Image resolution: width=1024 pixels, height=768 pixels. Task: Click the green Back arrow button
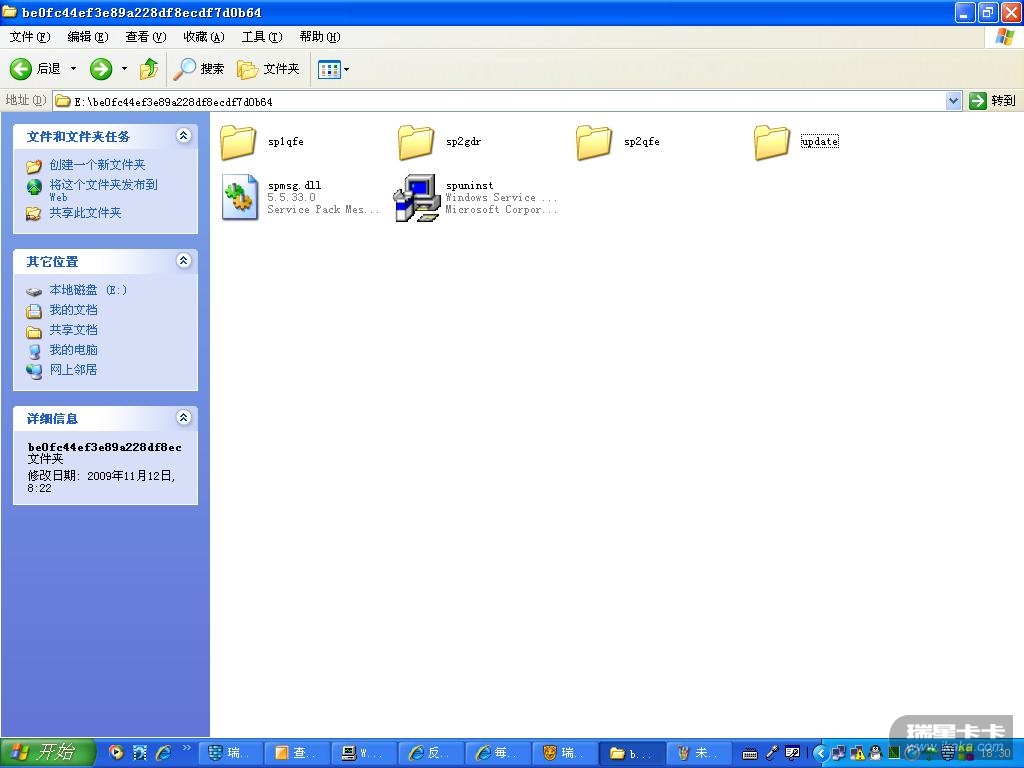(22, 69)
